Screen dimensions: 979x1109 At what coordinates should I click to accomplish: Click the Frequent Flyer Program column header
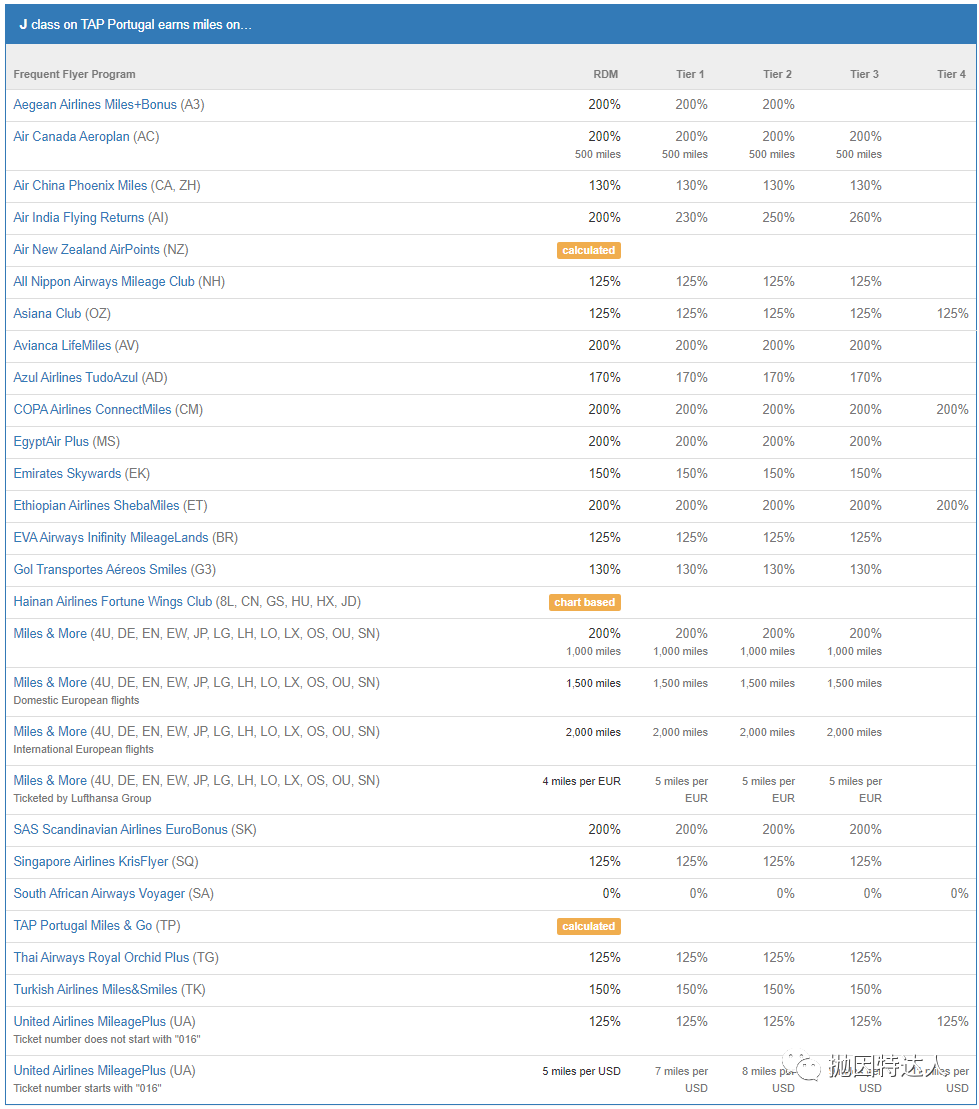[74, 74]
